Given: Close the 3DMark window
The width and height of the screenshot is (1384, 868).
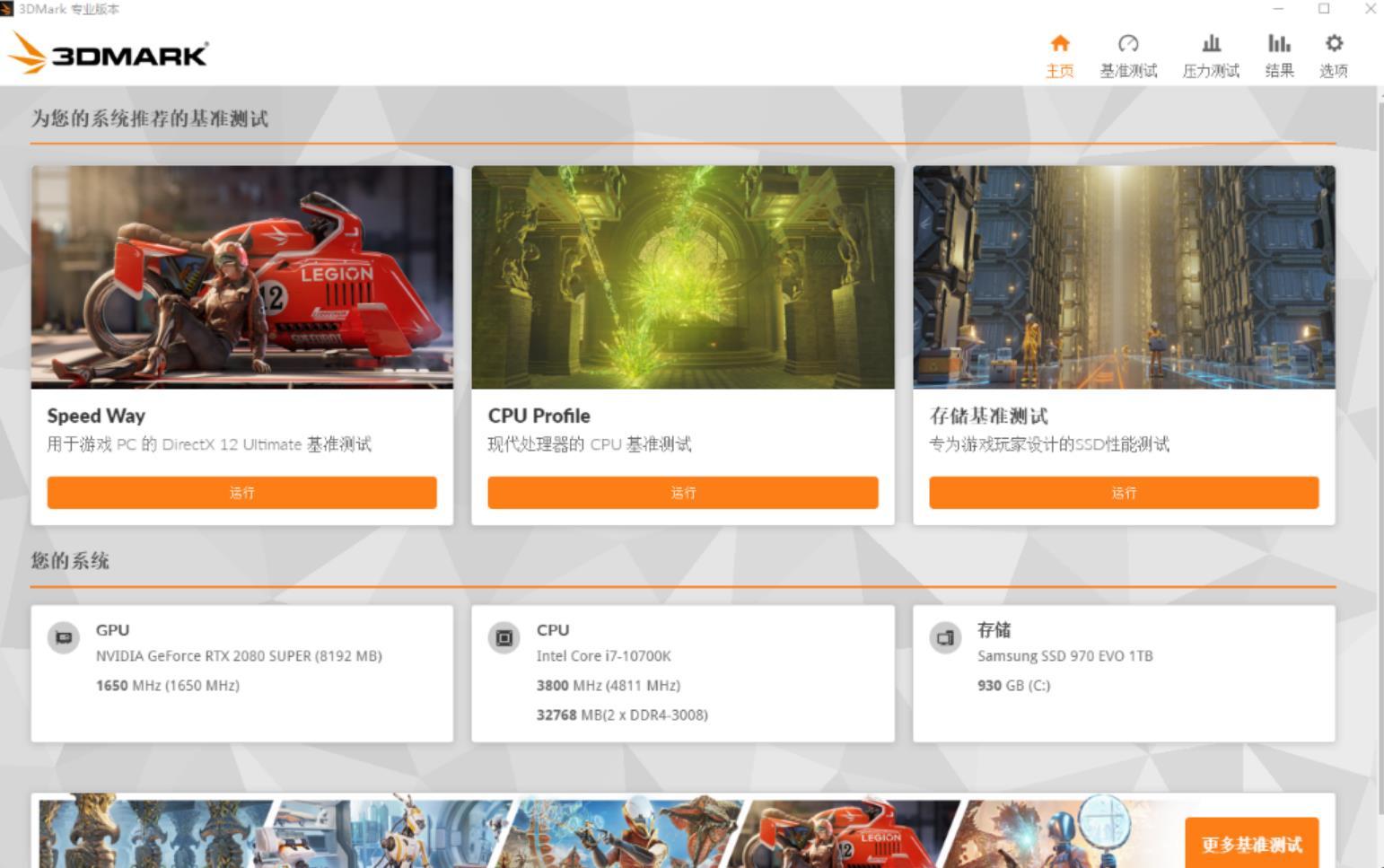Looking at the screenshot, I should [1370, 8].
